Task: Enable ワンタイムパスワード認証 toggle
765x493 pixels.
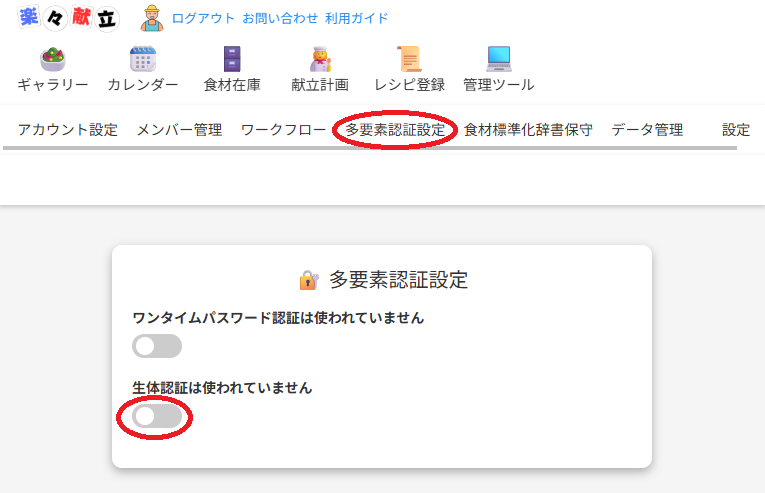Action: tap(157, 346)
